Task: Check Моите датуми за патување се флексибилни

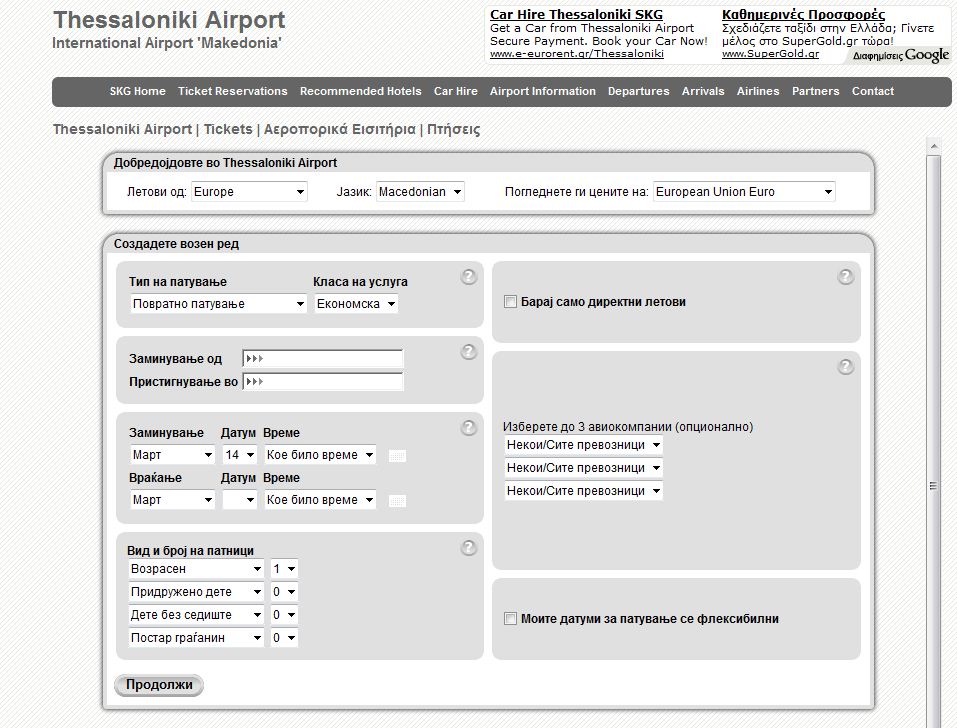Action: point(510,619)
